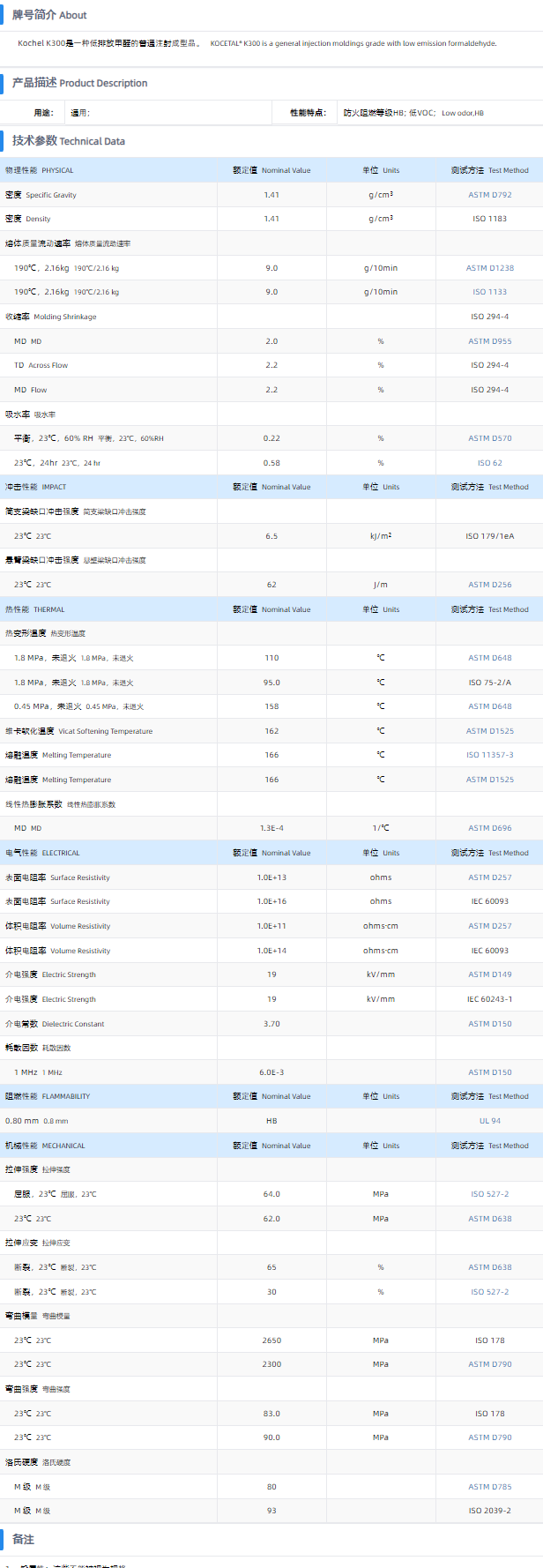The image size is (543, 1568).
Task: Click the ASTM D785 Rockwell hardness link
Action: click(489, 1487)
